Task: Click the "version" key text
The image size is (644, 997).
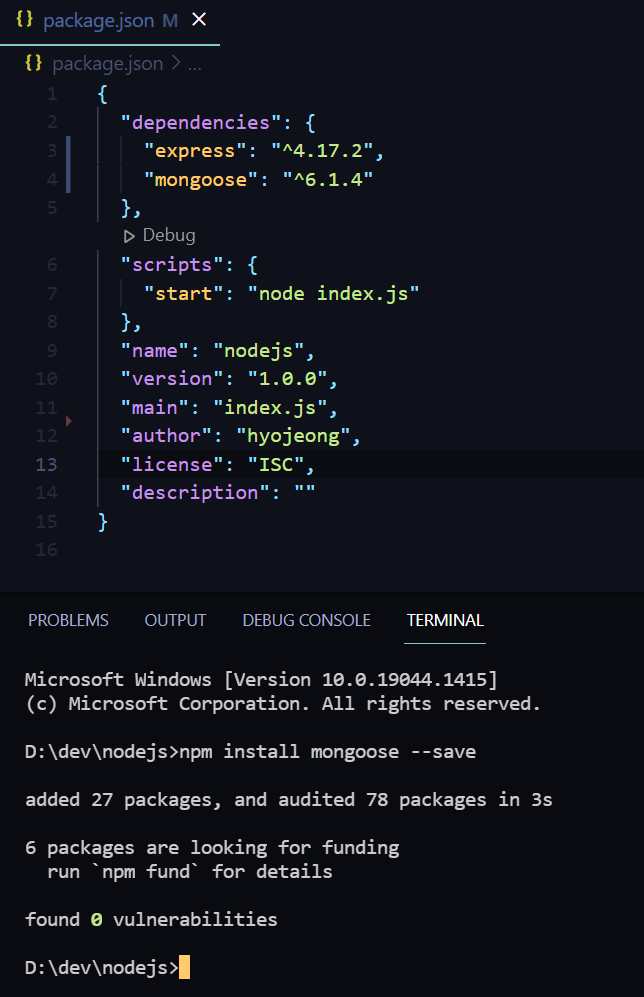Action: (172, 378)
